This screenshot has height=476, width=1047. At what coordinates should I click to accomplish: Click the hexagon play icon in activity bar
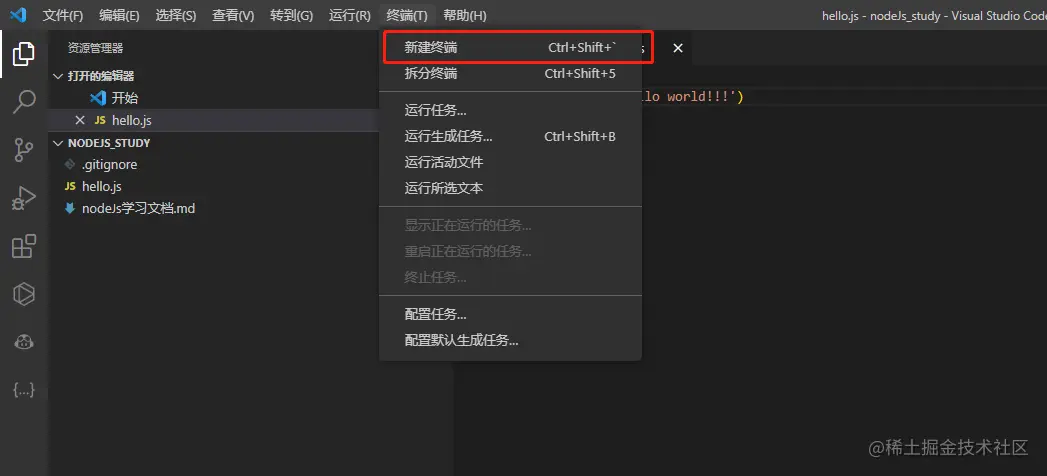(x=23, y=294)
